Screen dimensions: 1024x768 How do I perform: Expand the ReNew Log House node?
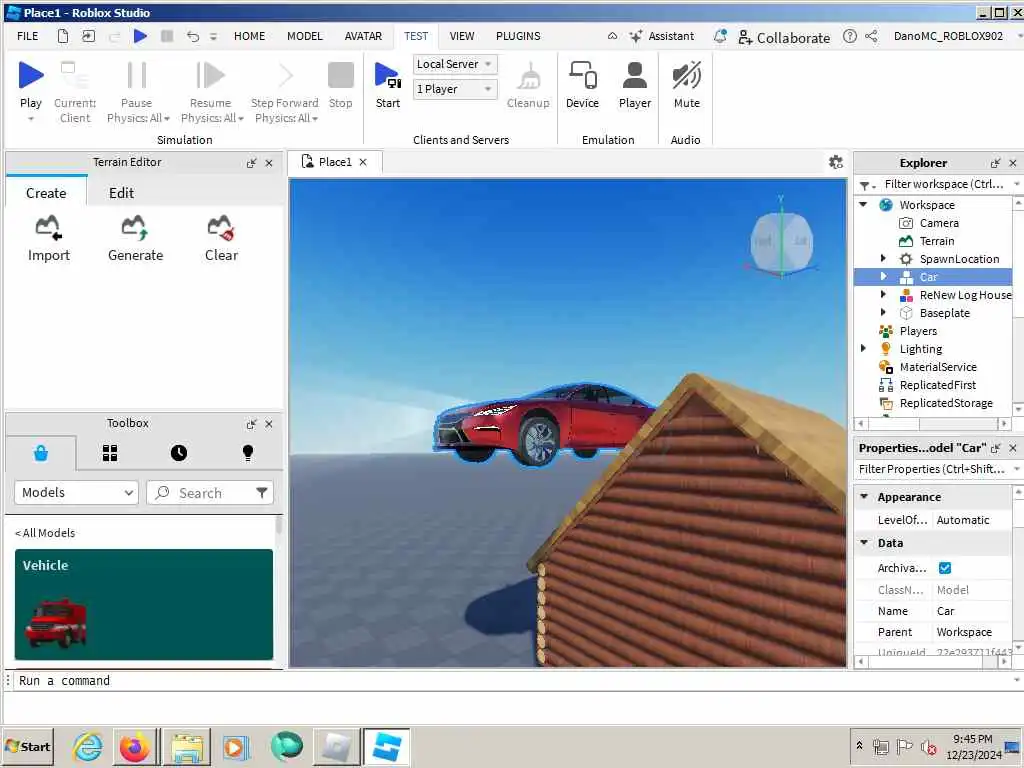click(x=883, y=295)
